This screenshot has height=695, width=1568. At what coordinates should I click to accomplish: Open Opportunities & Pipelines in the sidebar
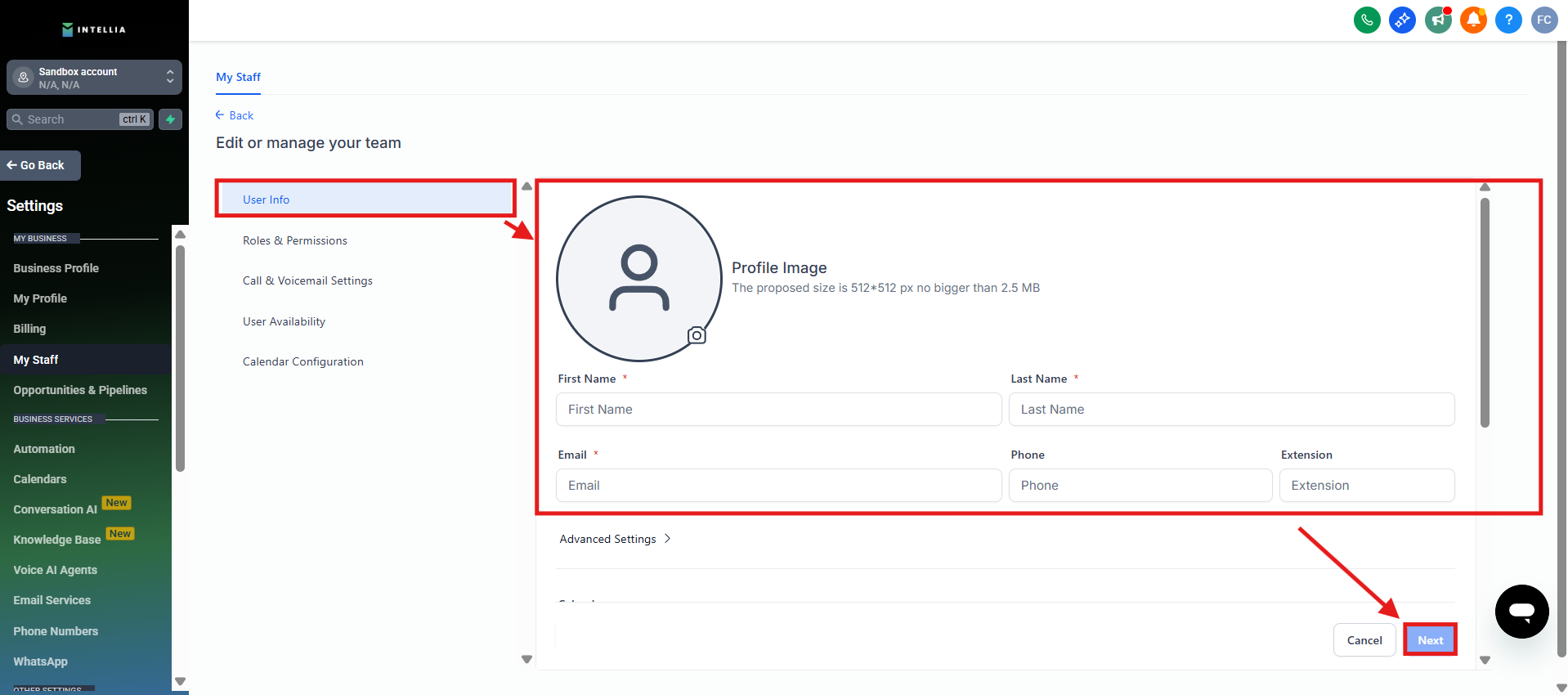click(x=80, y=390)
